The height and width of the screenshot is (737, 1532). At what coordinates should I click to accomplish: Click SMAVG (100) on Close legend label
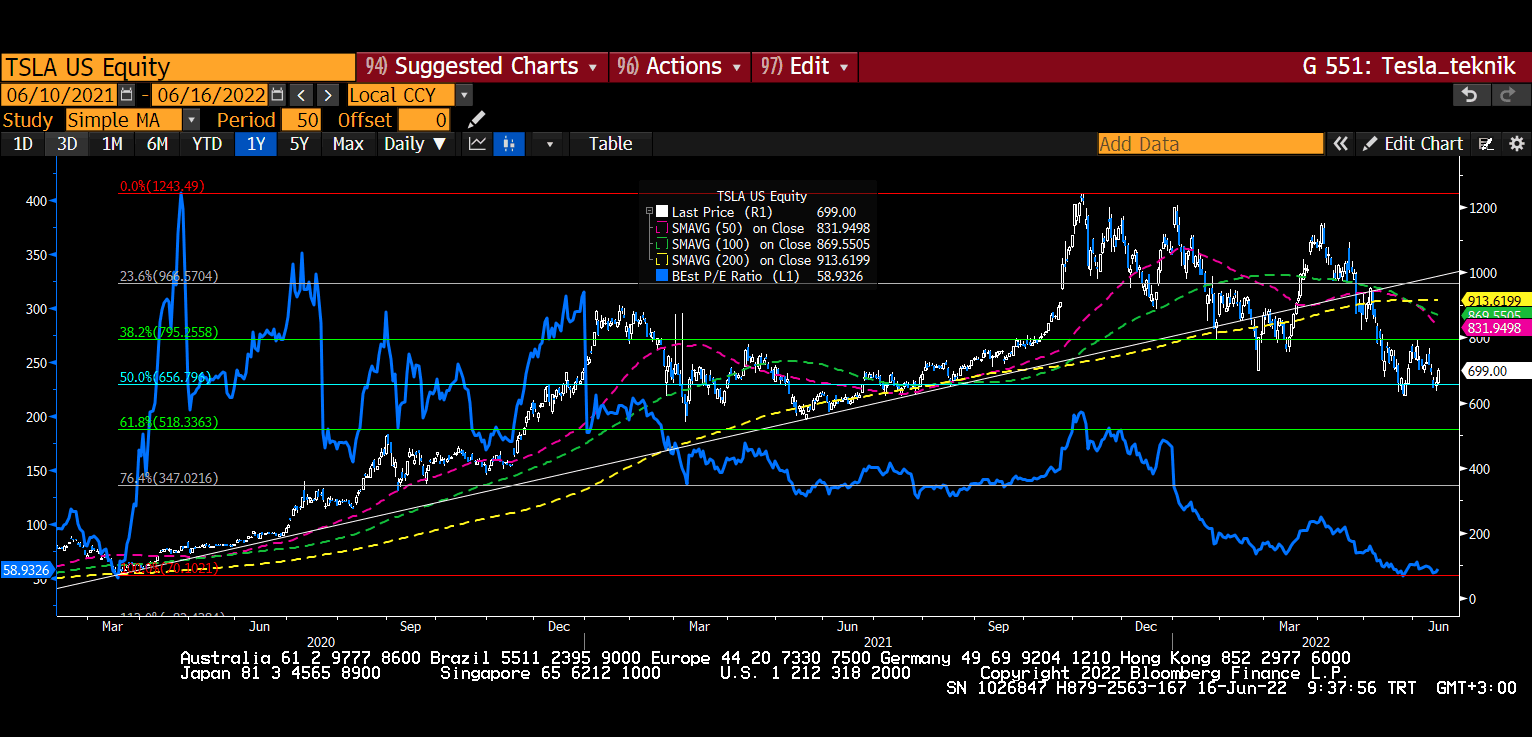741,244
